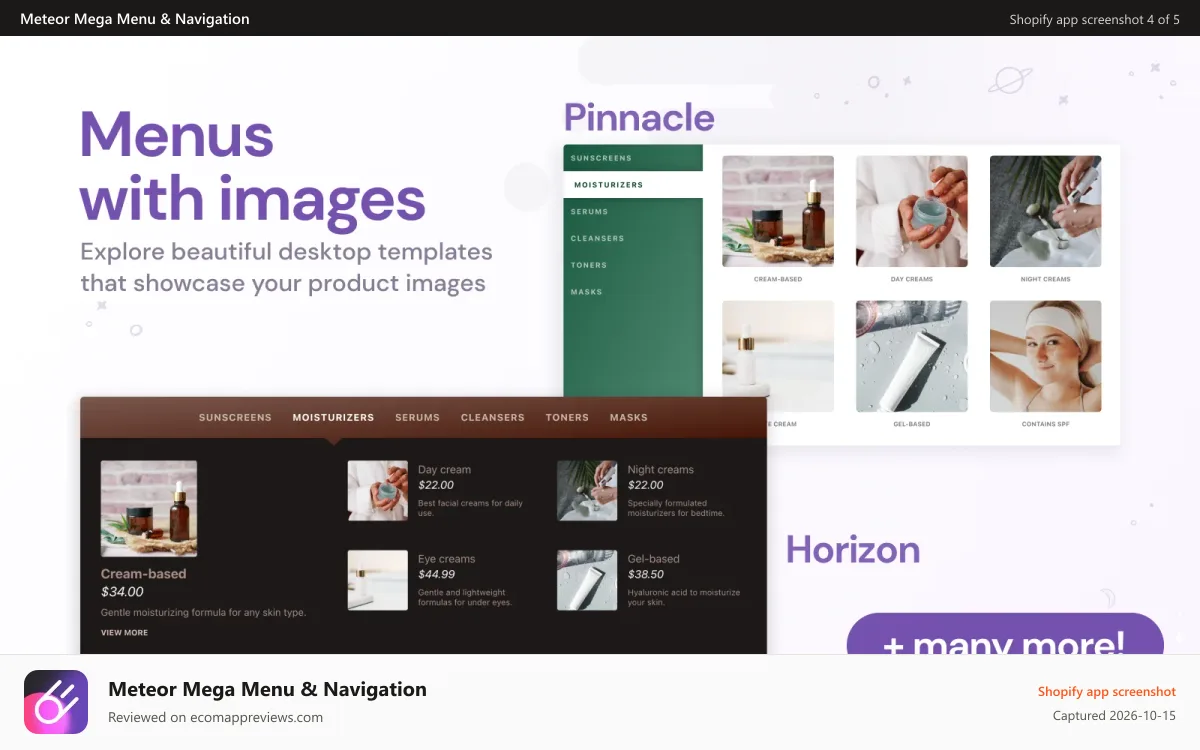Open Cleansers tab in Horizon menu bar

(492, 418)
